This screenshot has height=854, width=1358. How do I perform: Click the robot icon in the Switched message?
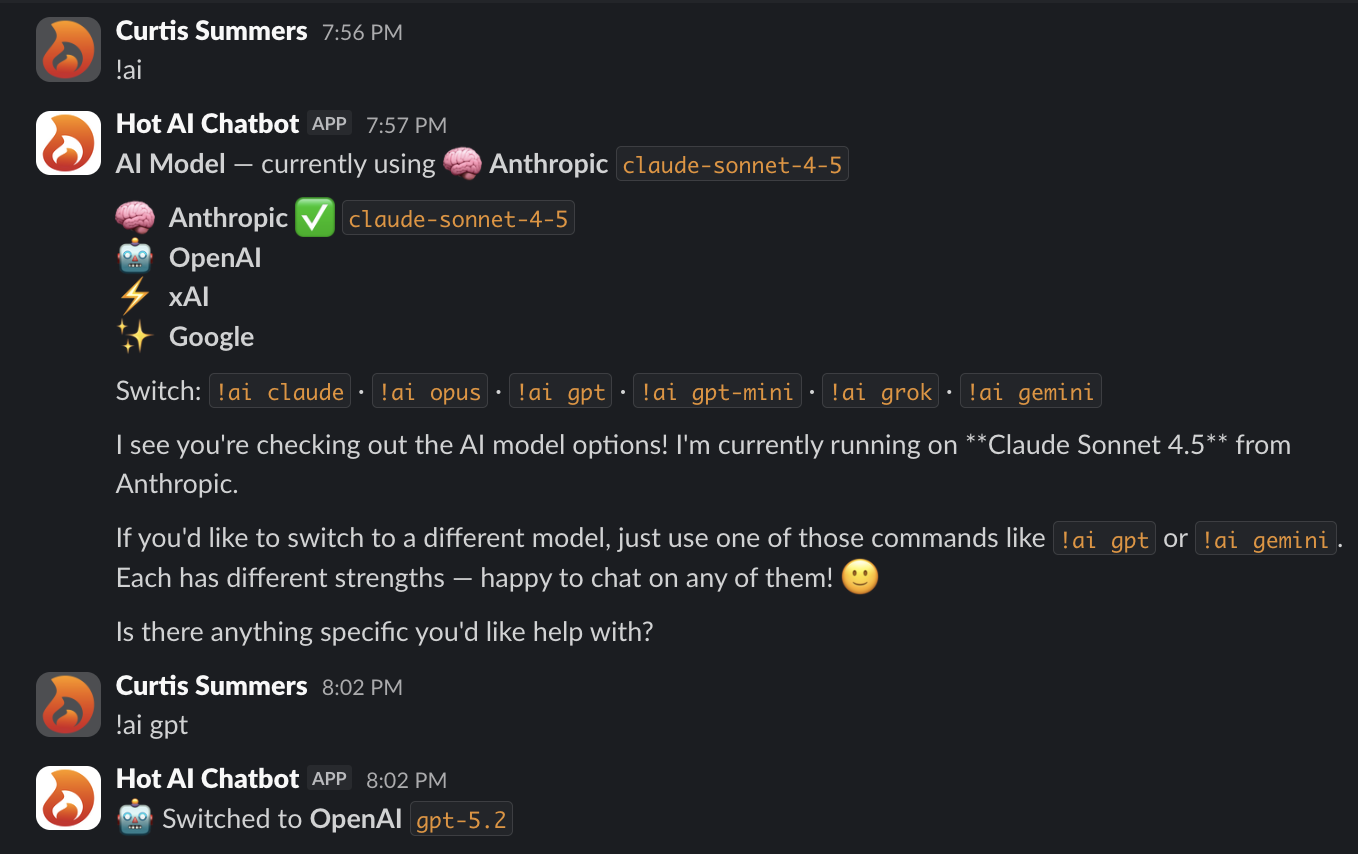[x=136, y=818]
